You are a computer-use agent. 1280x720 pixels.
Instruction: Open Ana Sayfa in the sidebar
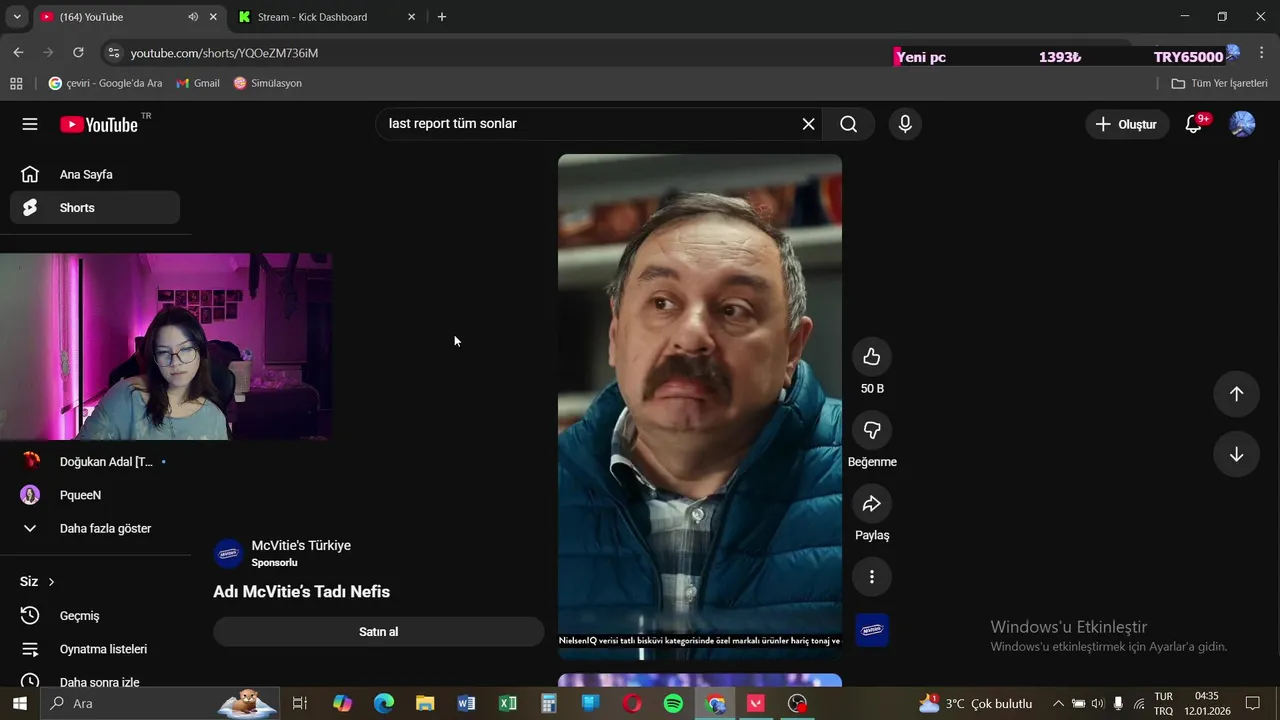(95, 175)
